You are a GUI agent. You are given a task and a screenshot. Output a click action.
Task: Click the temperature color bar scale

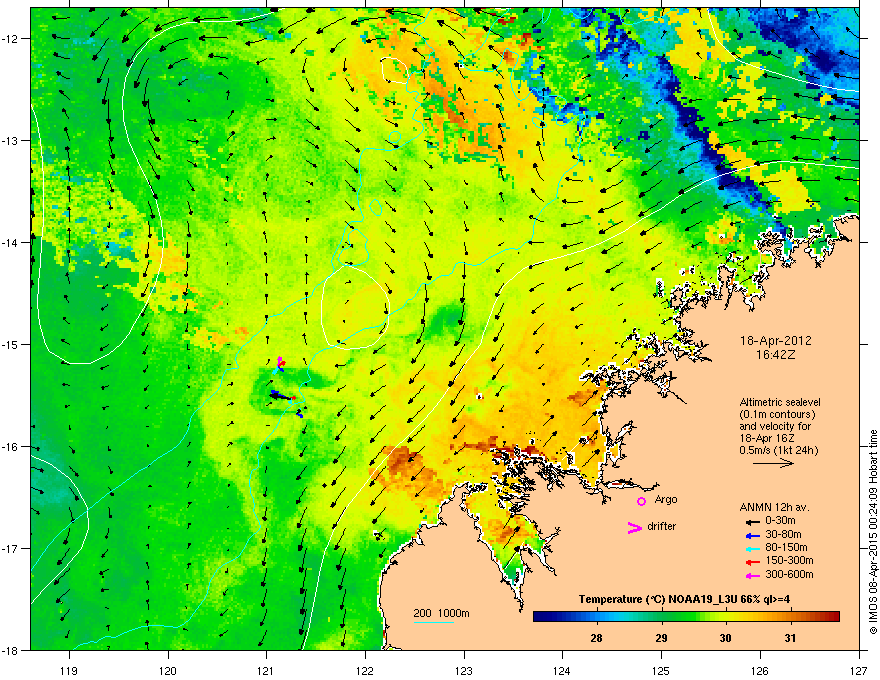click(x=686, y=617)
